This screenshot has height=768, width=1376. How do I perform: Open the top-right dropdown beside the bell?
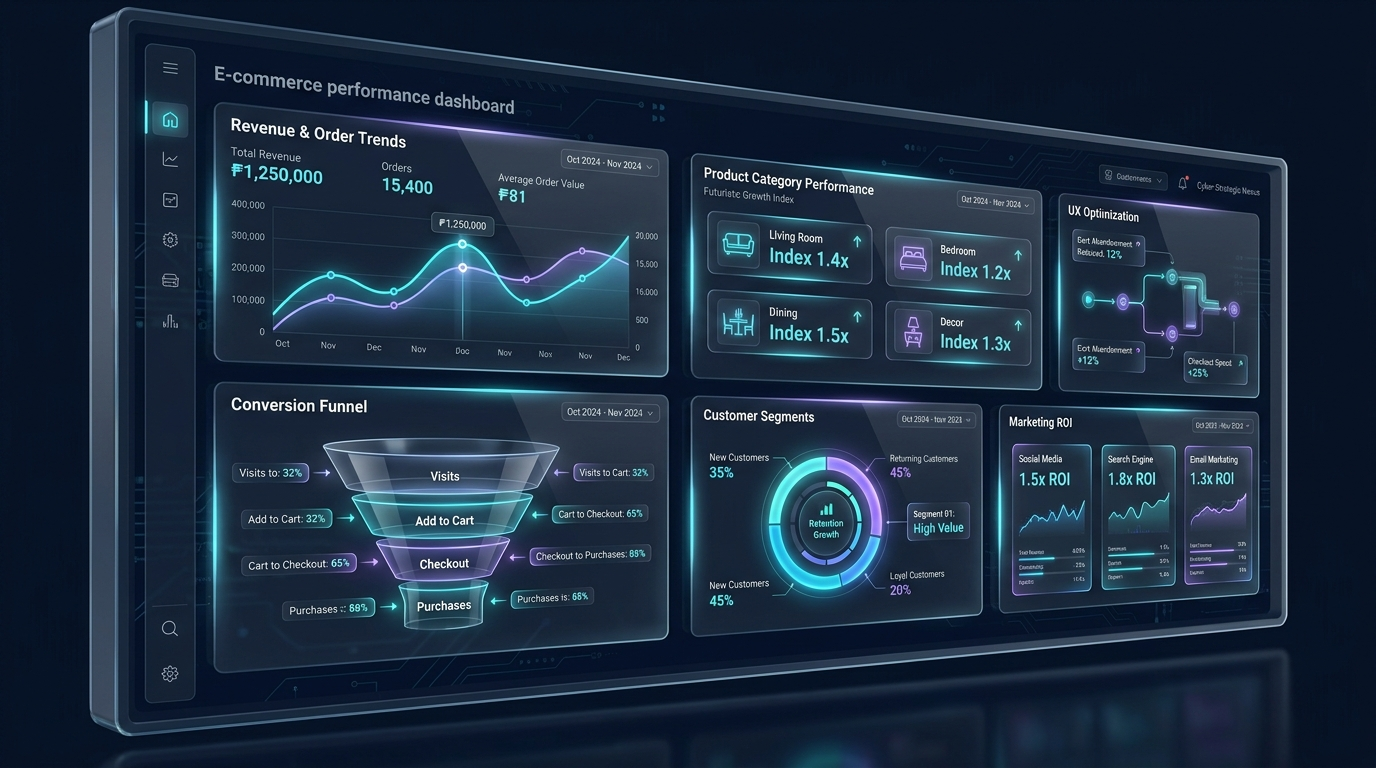tap(1132, 178)
